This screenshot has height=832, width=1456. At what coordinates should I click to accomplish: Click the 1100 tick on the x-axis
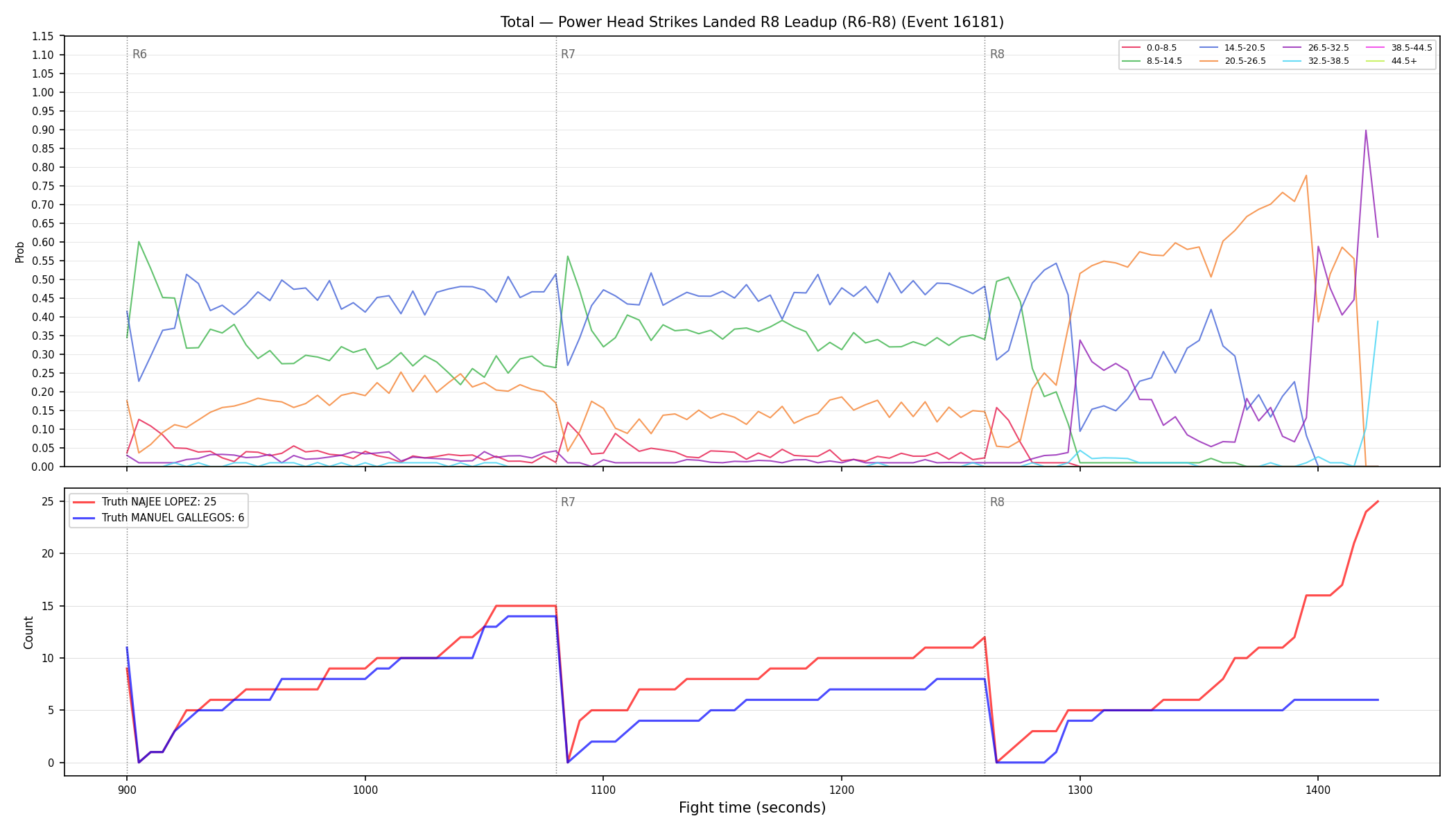click(x=603, y=789)
